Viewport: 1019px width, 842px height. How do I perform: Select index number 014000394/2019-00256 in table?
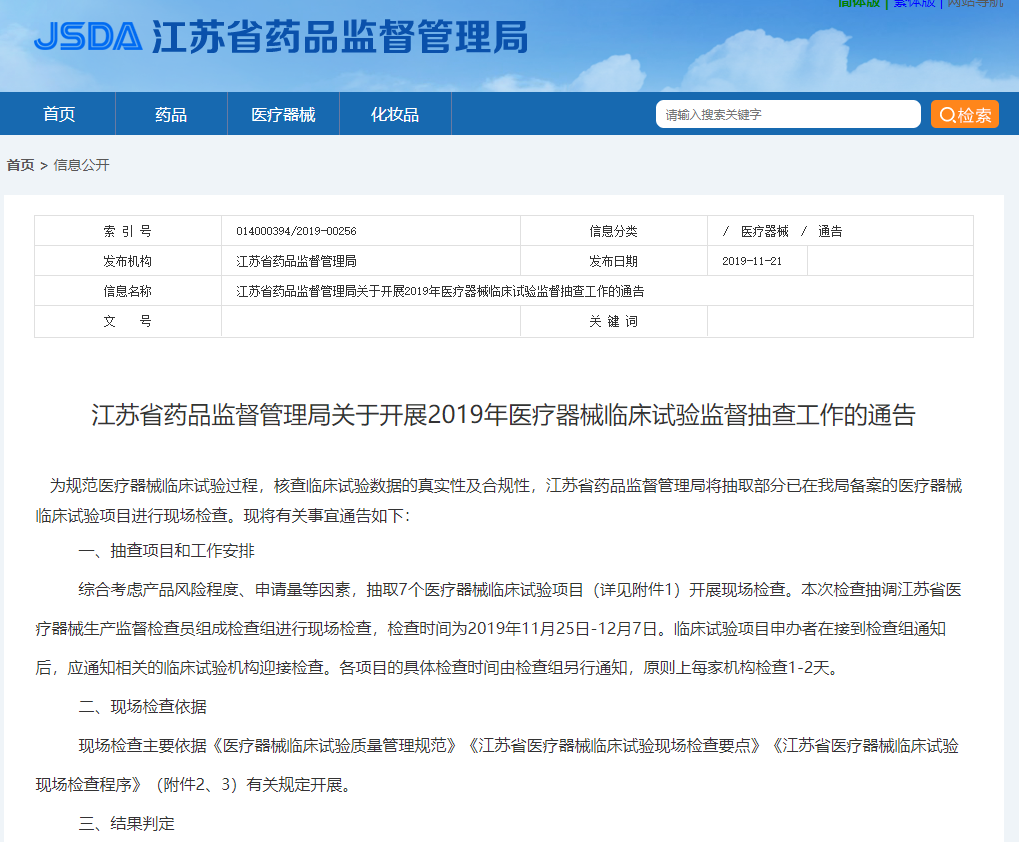click(296, 231)
